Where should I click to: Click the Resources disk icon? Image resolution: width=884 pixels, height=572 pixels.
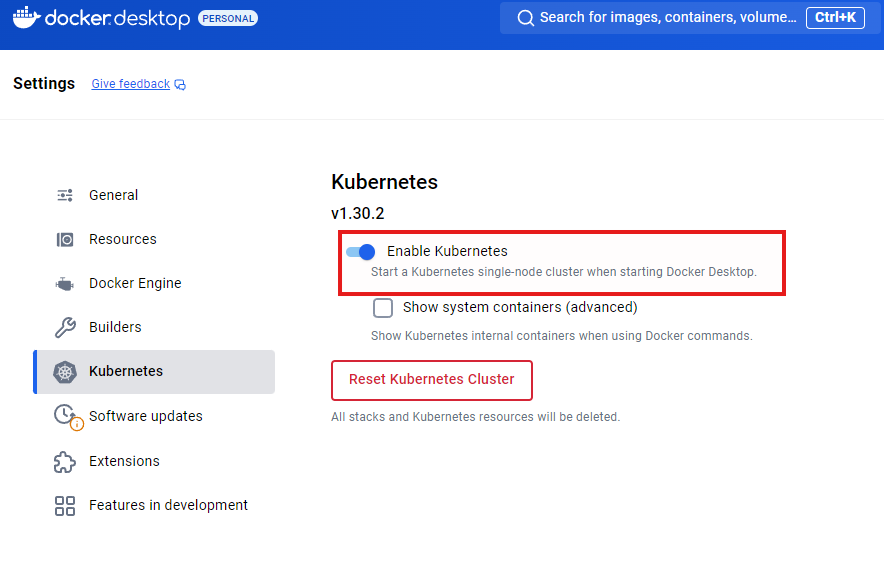tap(65, 240)
